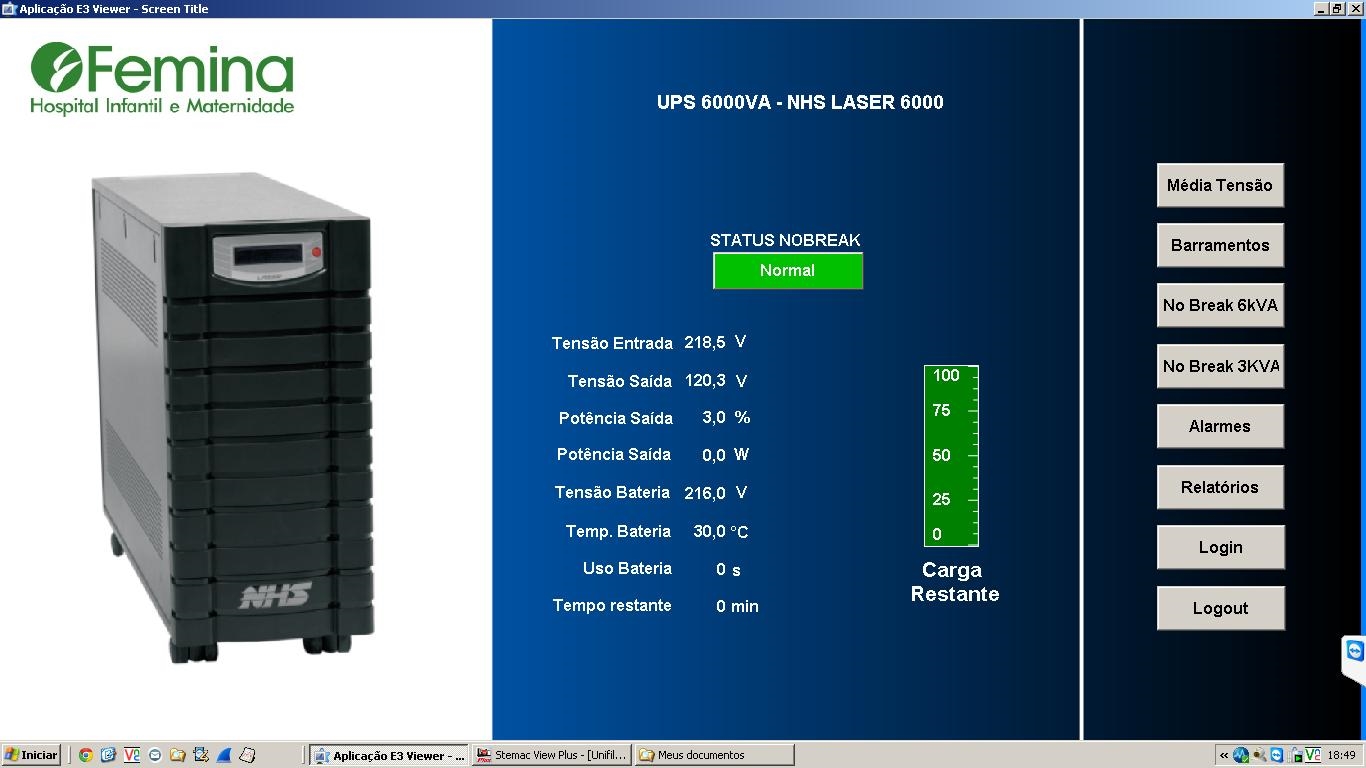Switch to No Break 3KVA screen
Viewport: 1366px width, 768px height.
(1220, 366)
